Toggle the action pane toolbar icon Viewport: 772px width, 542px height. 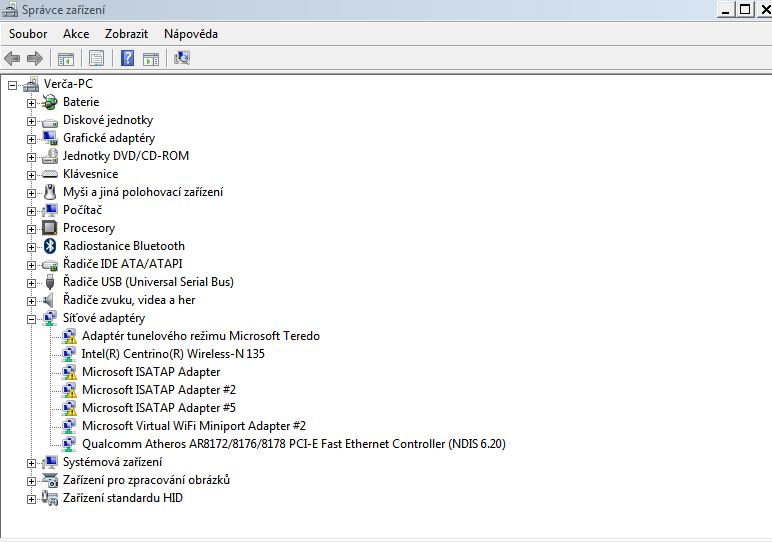pos(151,59)
